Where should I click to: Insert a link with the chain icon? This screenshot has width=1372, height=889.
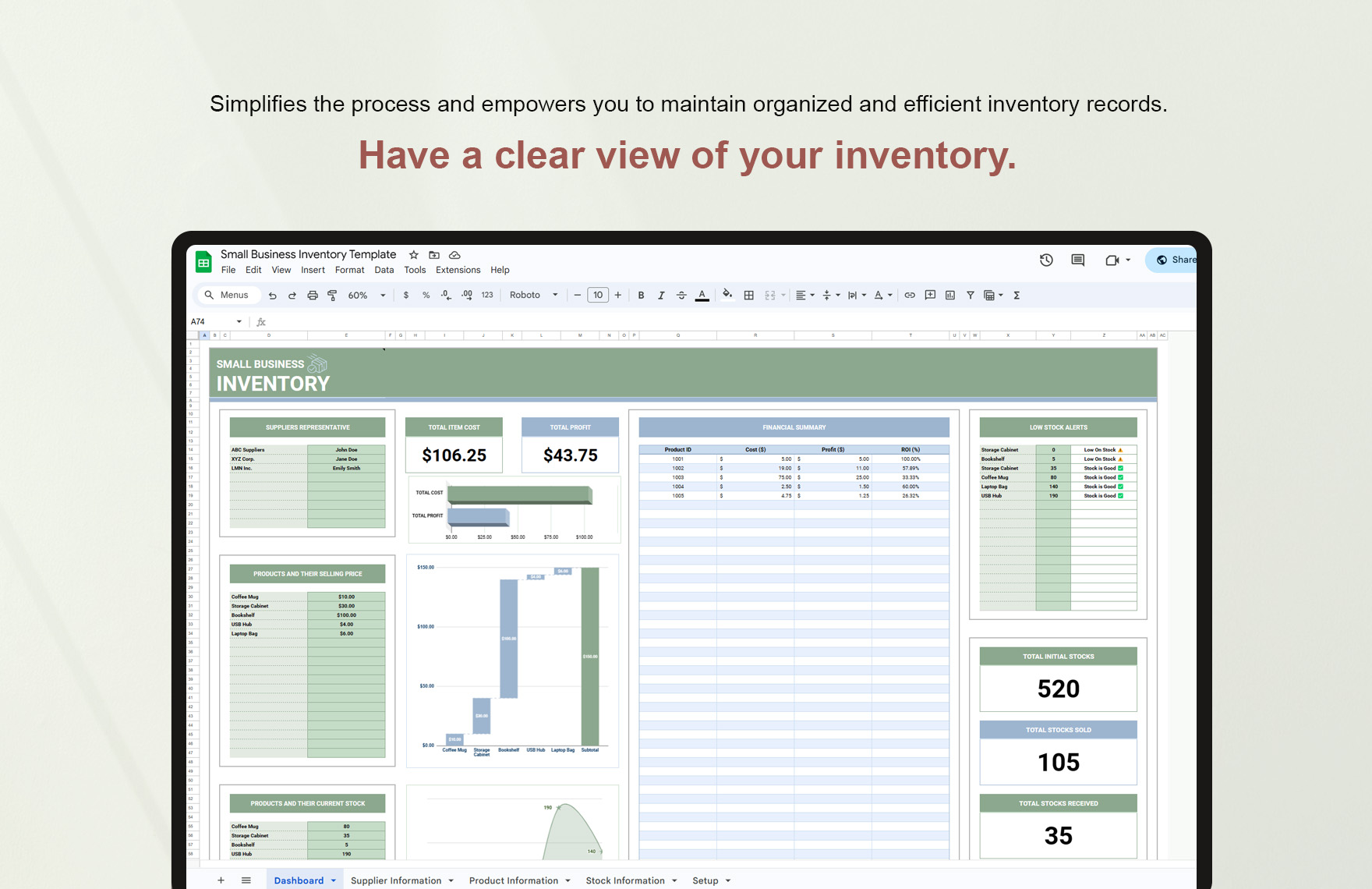(x=910, y=295)
